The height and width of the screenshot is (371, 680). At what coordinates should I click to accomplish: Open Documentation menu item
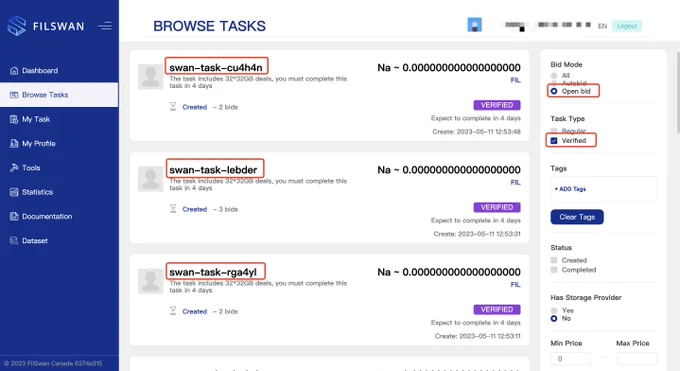point(59,216)
